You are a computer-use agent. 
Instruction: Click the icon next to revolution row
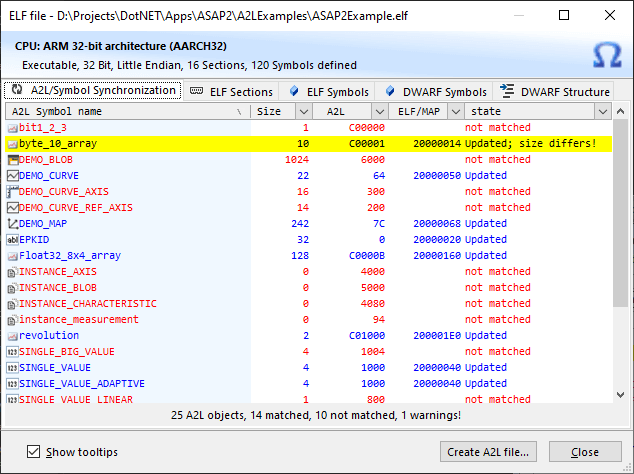(x=12, y=336)
